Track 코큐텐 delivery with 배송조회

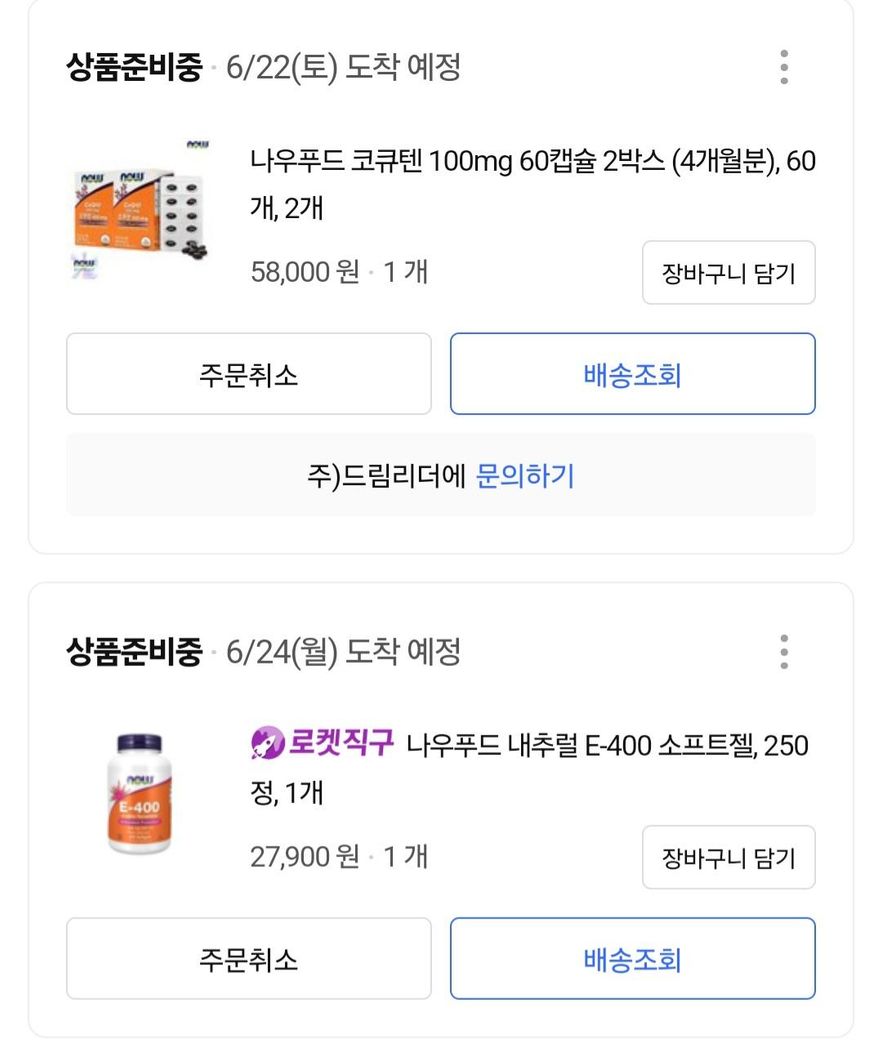tap(632, 374)
